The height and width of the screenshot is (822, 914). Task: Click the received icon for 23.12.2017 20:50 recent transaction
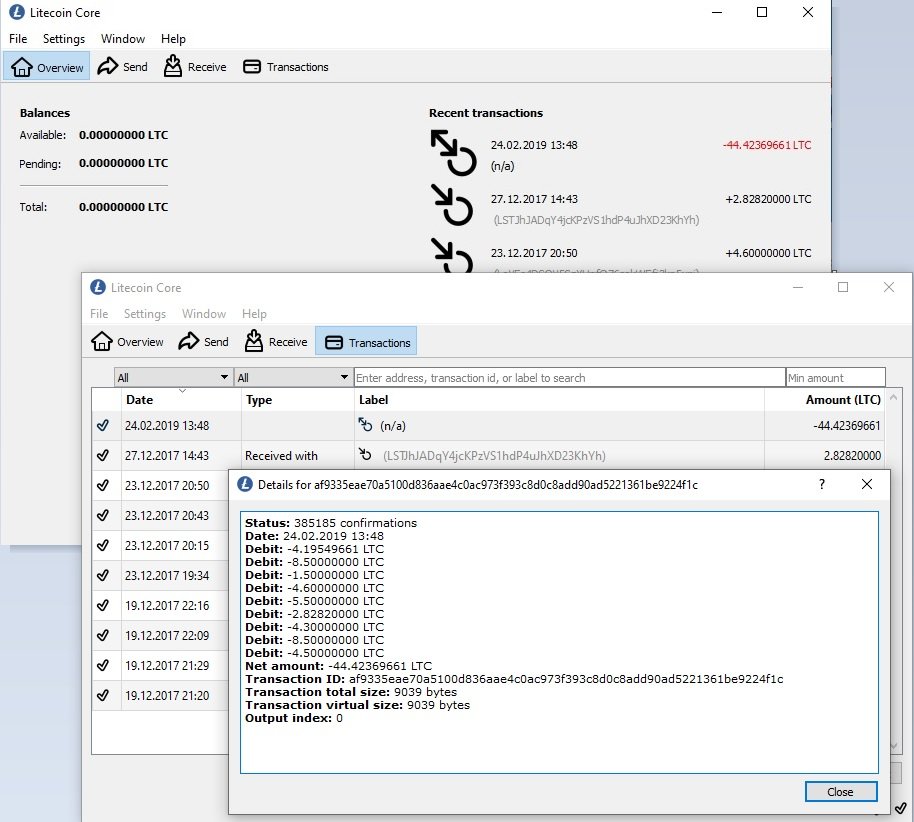452,255
